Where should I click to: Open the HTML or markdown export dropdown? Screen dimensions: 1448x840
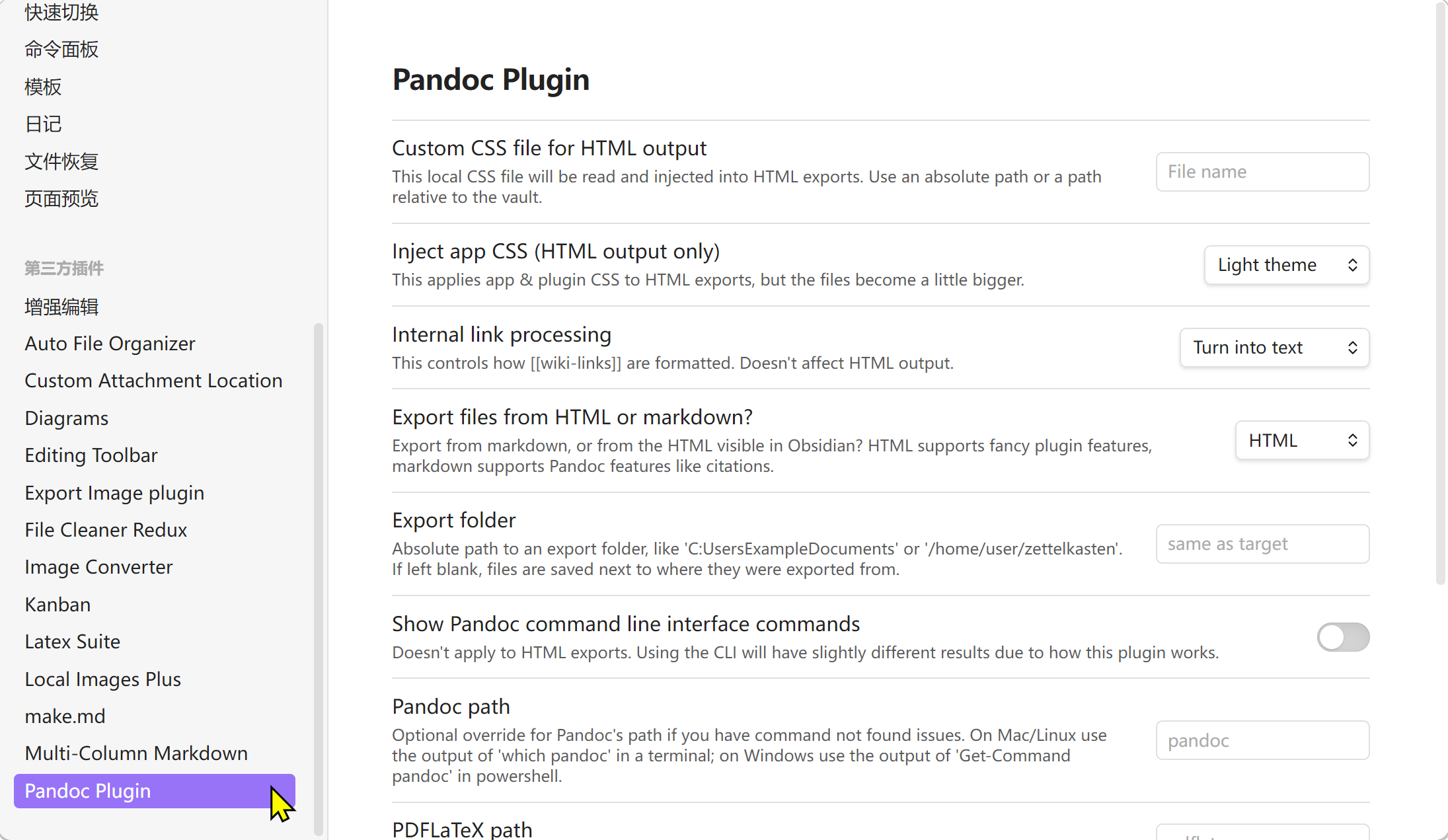pos(1301,441)
